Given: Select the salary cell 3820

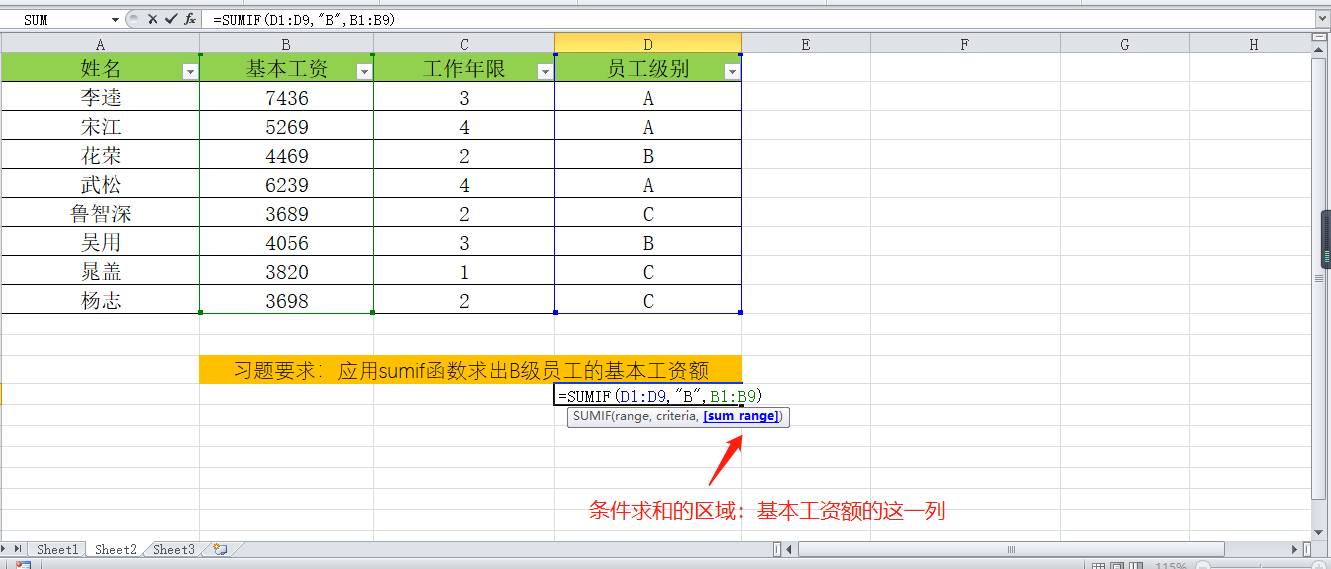Looking at the screenshot, I should click(286, 272).
